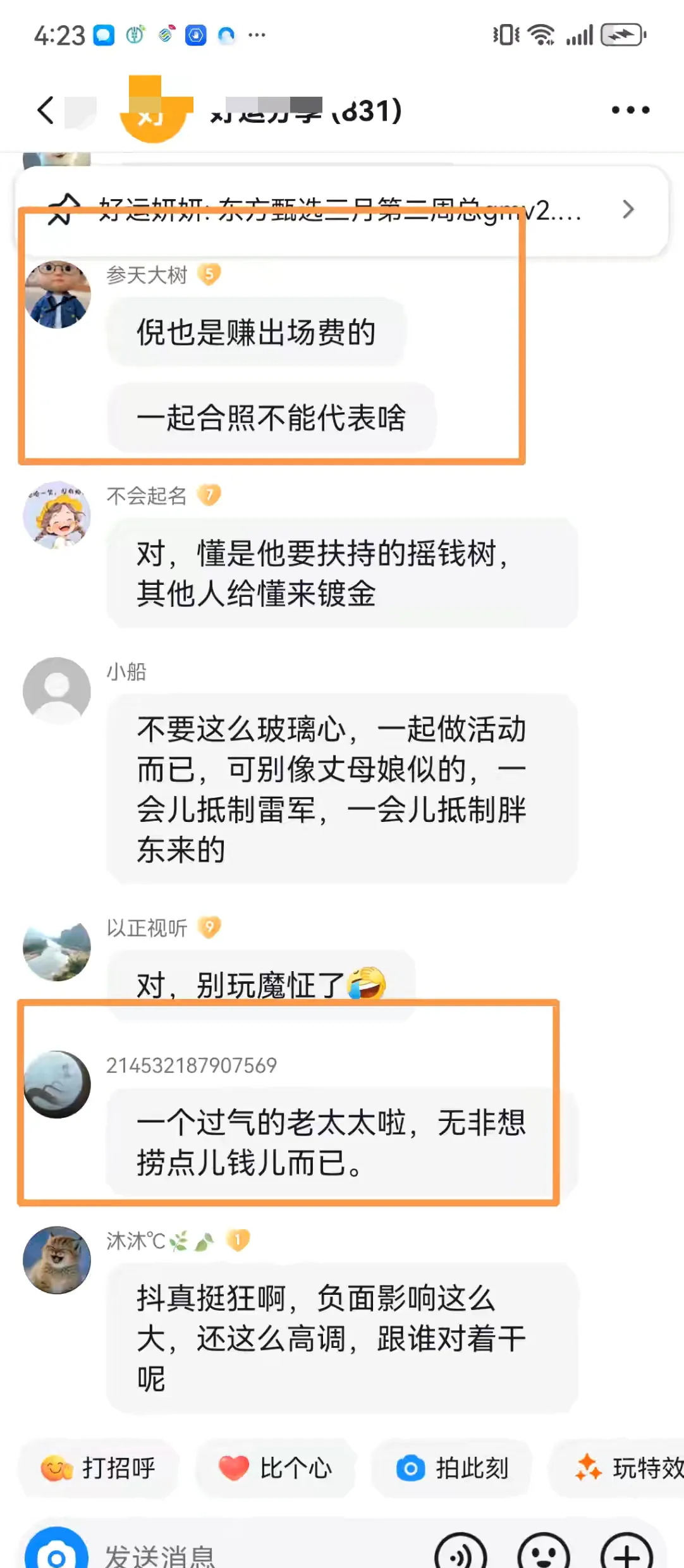Tap the 打招呼 quick action
The height and width of the screenshot is (1568, 684).
pos(99,1468)
